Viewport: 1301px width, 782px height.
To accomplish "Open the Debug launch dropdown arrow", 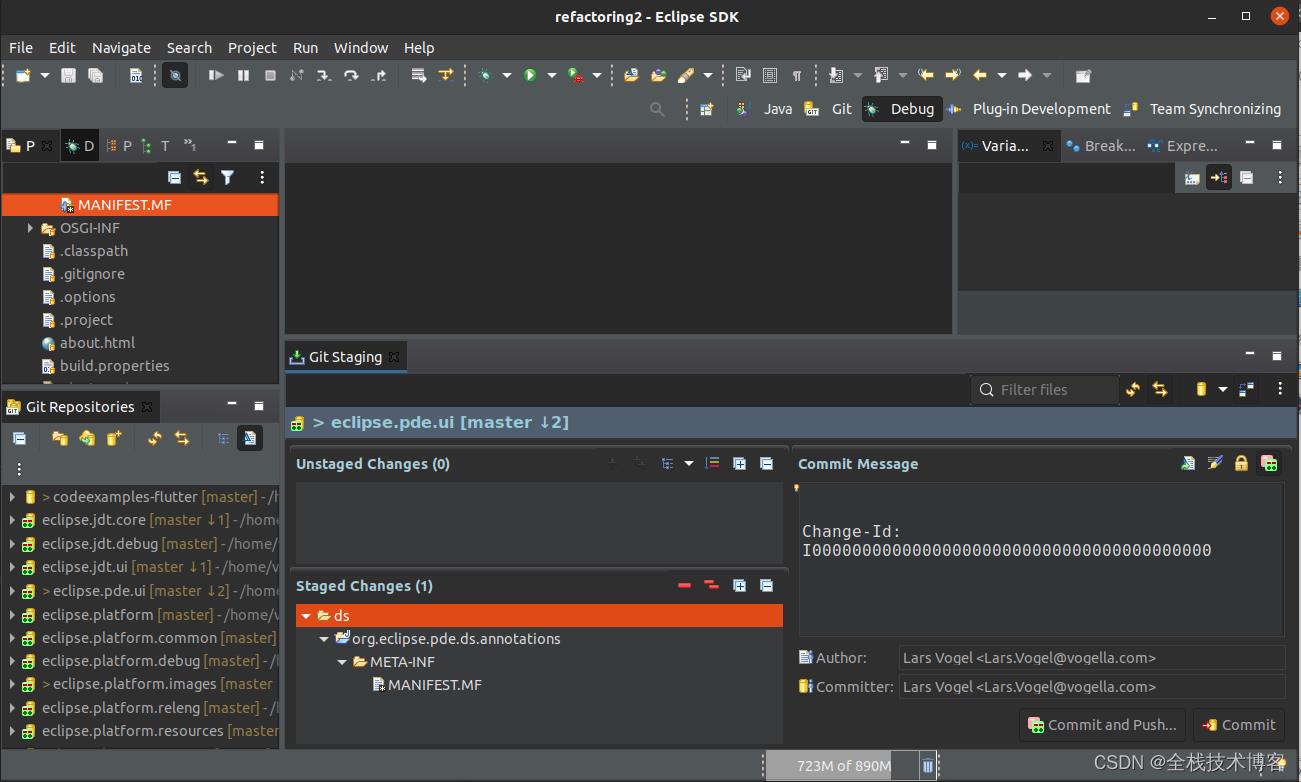I will point(506,75).
